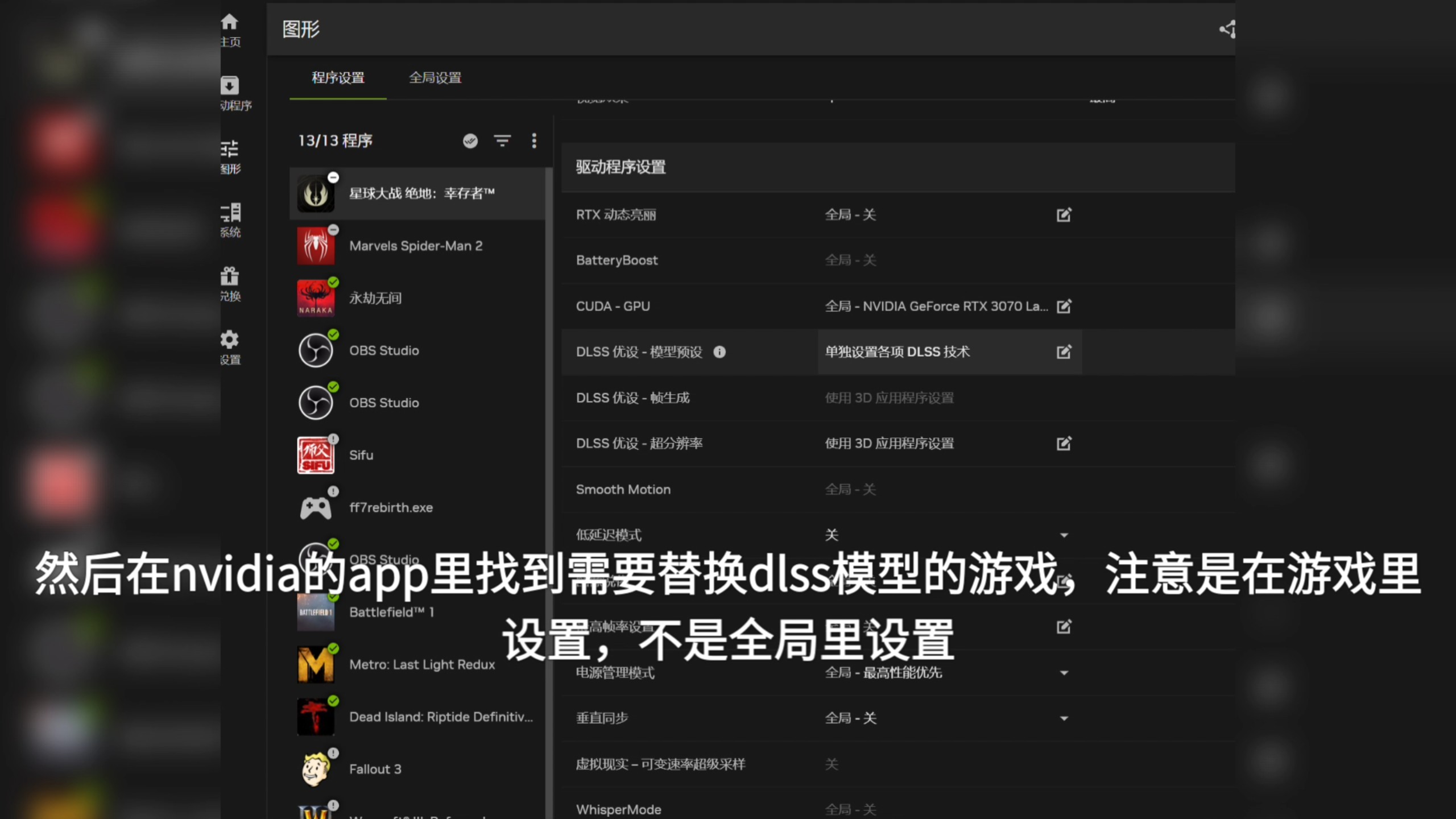Screen dimensions: 1456x819
Task: Edit the DLSS 模型预设 override setting
Action: [1064, 351]
